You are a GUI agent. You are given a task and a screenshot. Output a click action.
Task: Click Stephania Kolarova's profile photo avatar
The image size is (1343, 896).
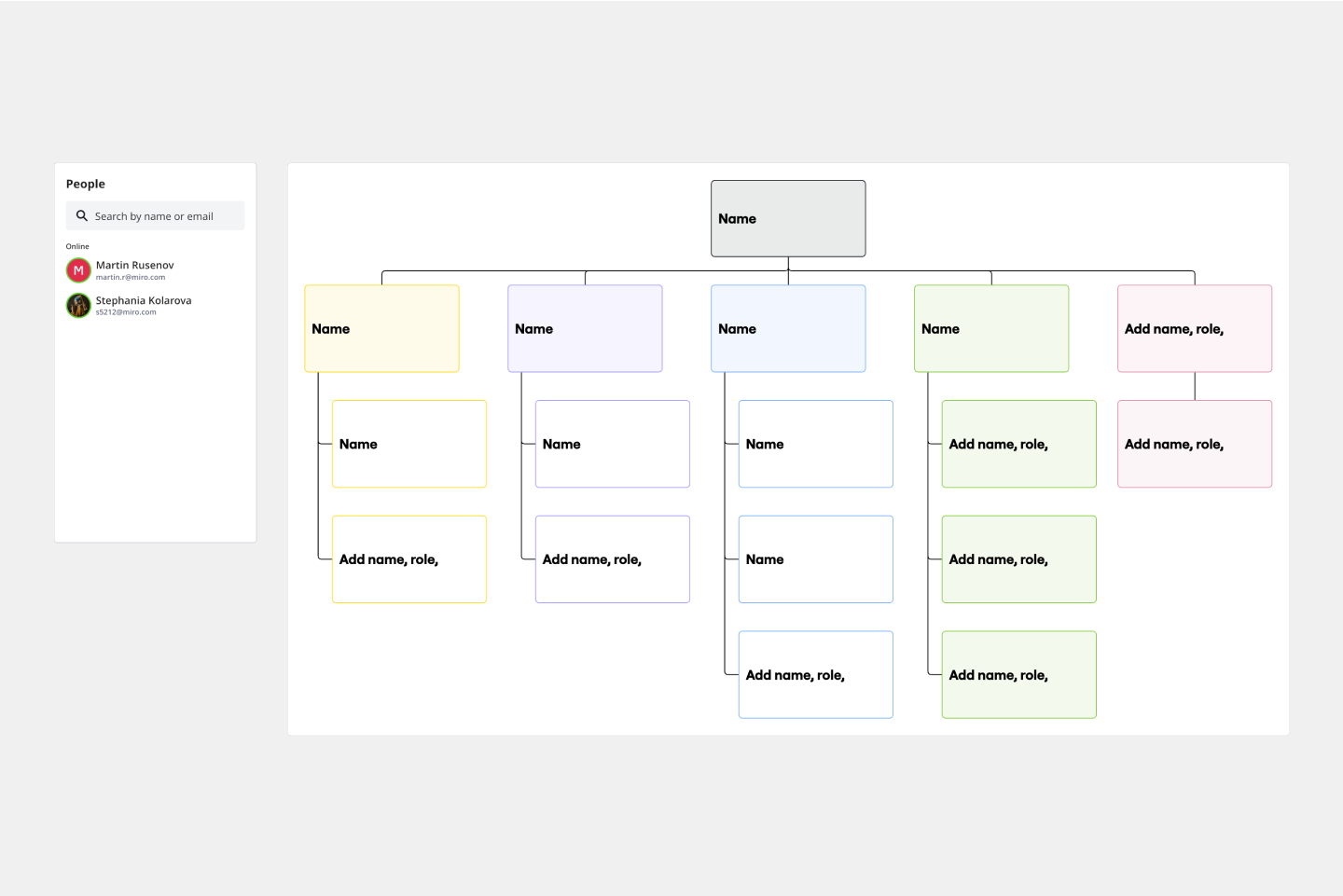click(x=78, y=305)
